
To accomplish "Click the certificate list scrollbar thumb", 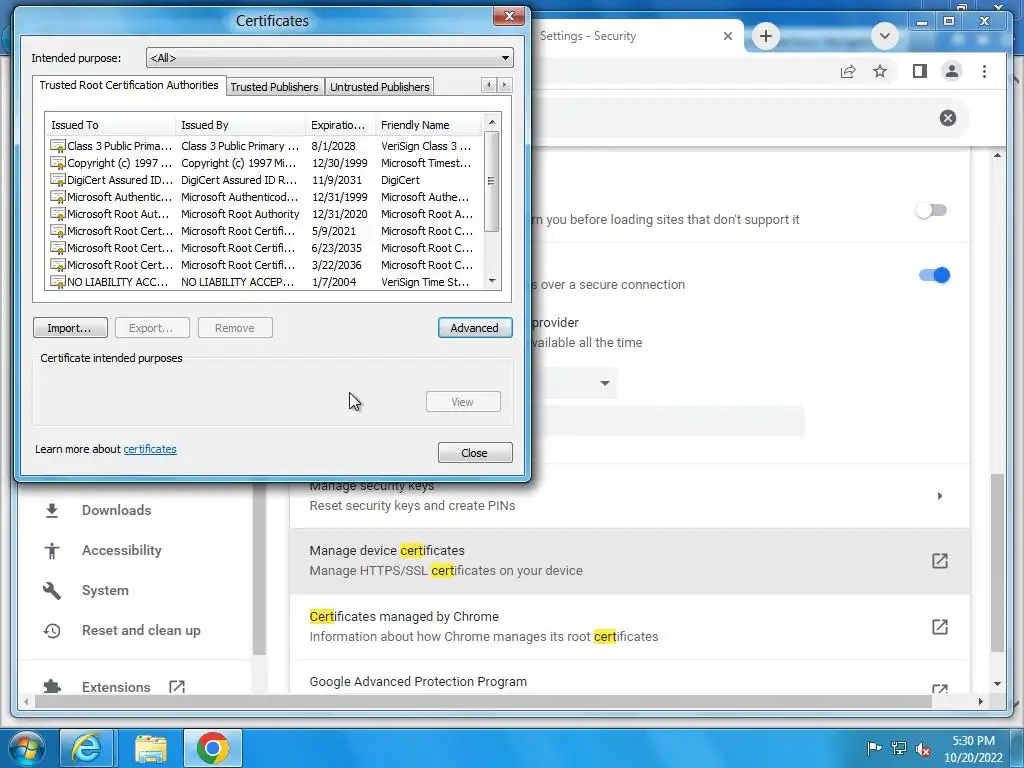I will tap(492, 182).
